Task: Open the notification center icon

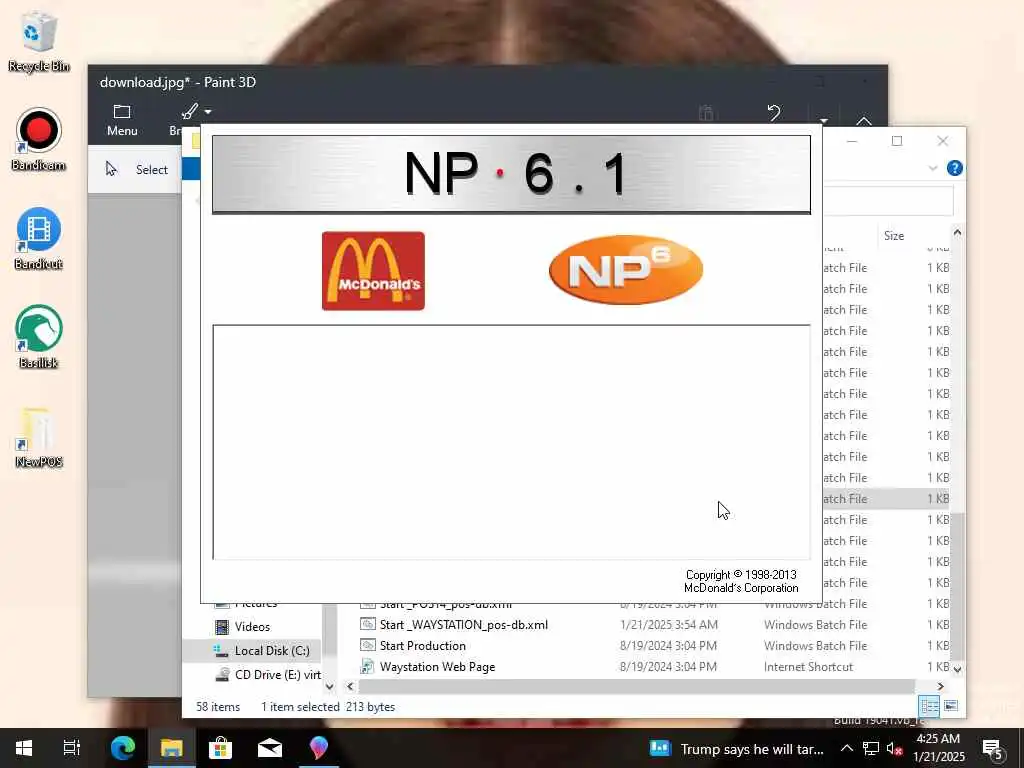Action: [992, 748]
